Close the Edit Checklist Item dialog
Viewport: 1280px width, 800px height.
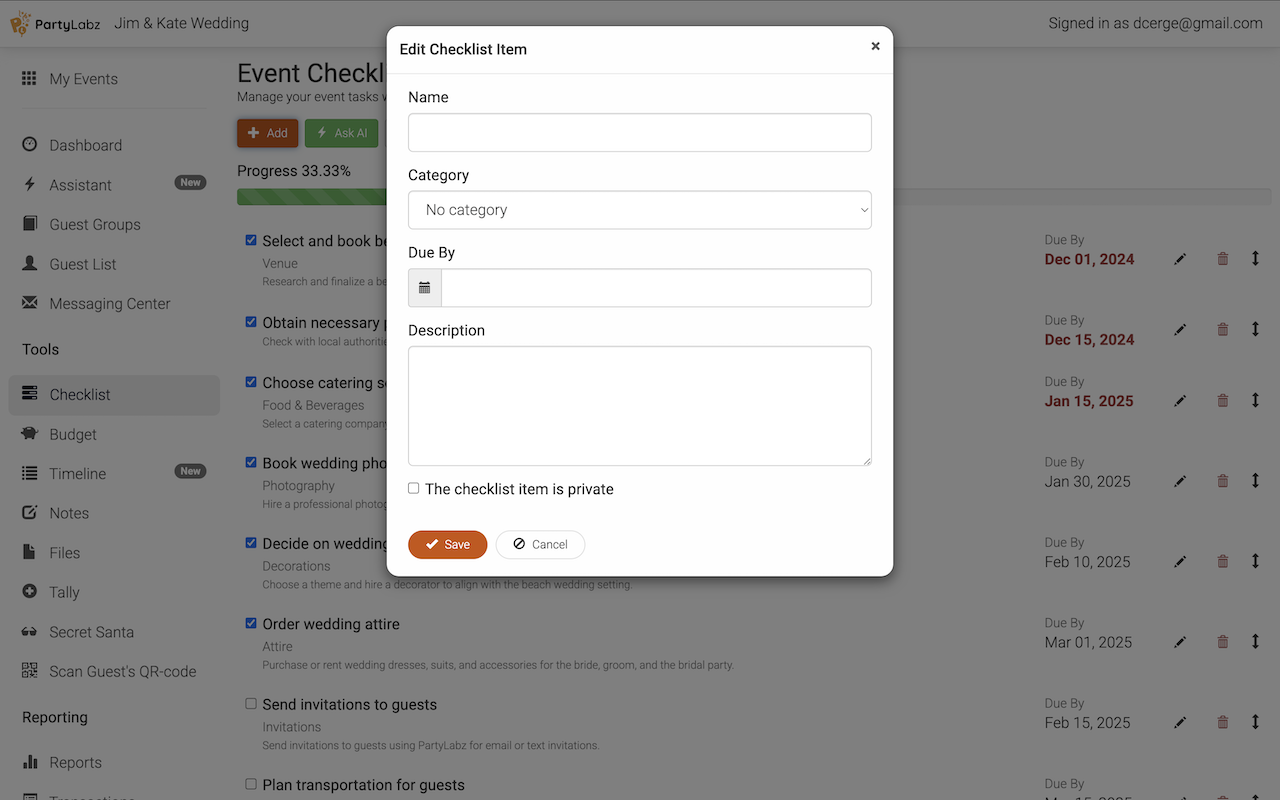875,46
